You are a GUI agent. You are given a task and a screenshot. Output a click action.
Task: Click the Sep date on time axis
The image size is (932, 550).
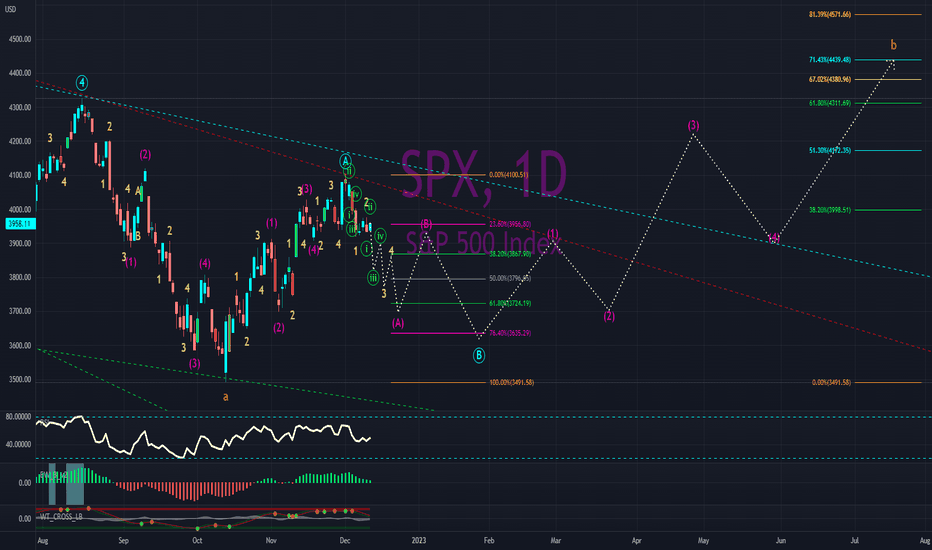pos(123,540)
